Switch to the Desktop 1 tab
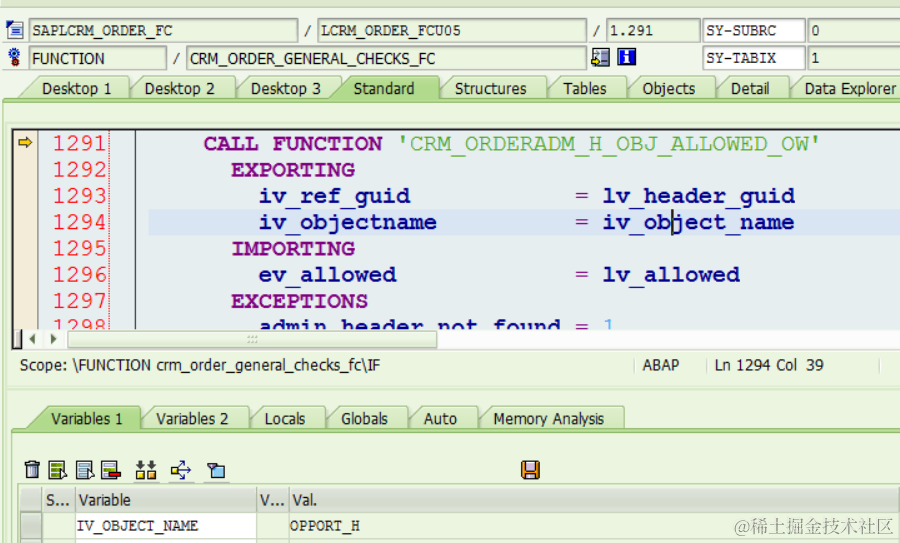Screen dimensions: 900x543 coord(76,88)
